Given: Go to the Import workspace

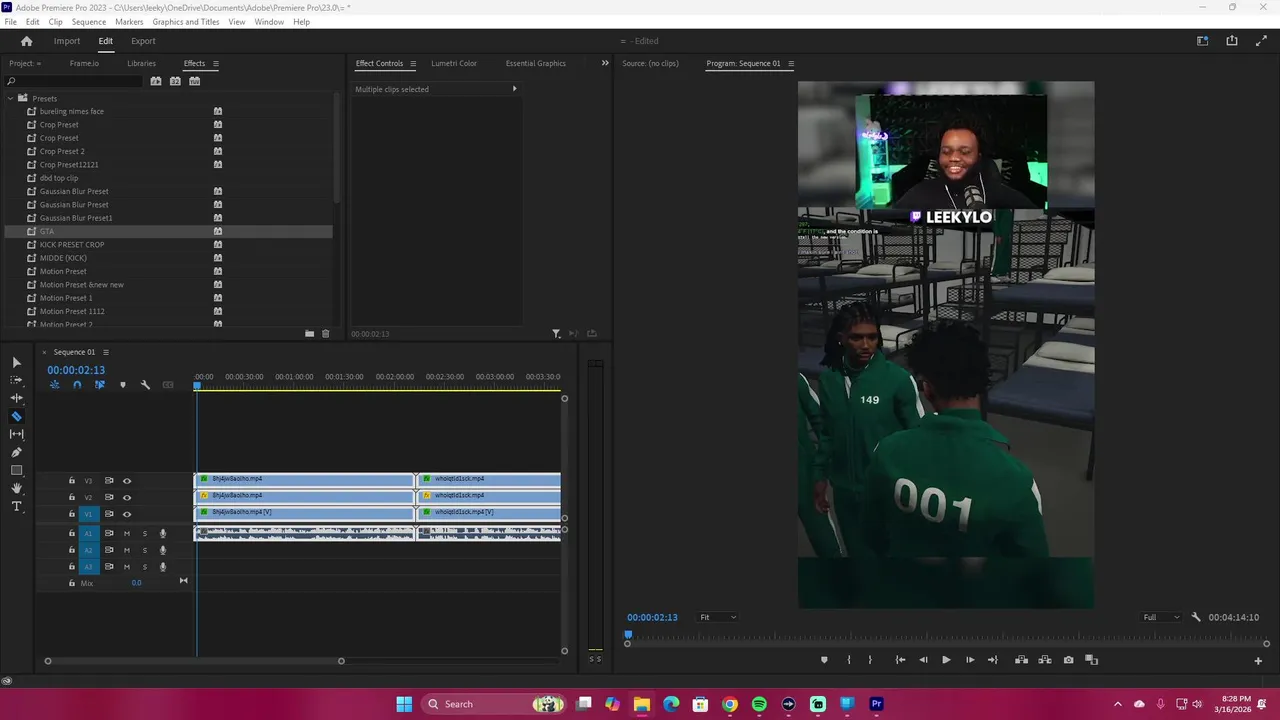Looking at the screenshot, I should (67, 41).
